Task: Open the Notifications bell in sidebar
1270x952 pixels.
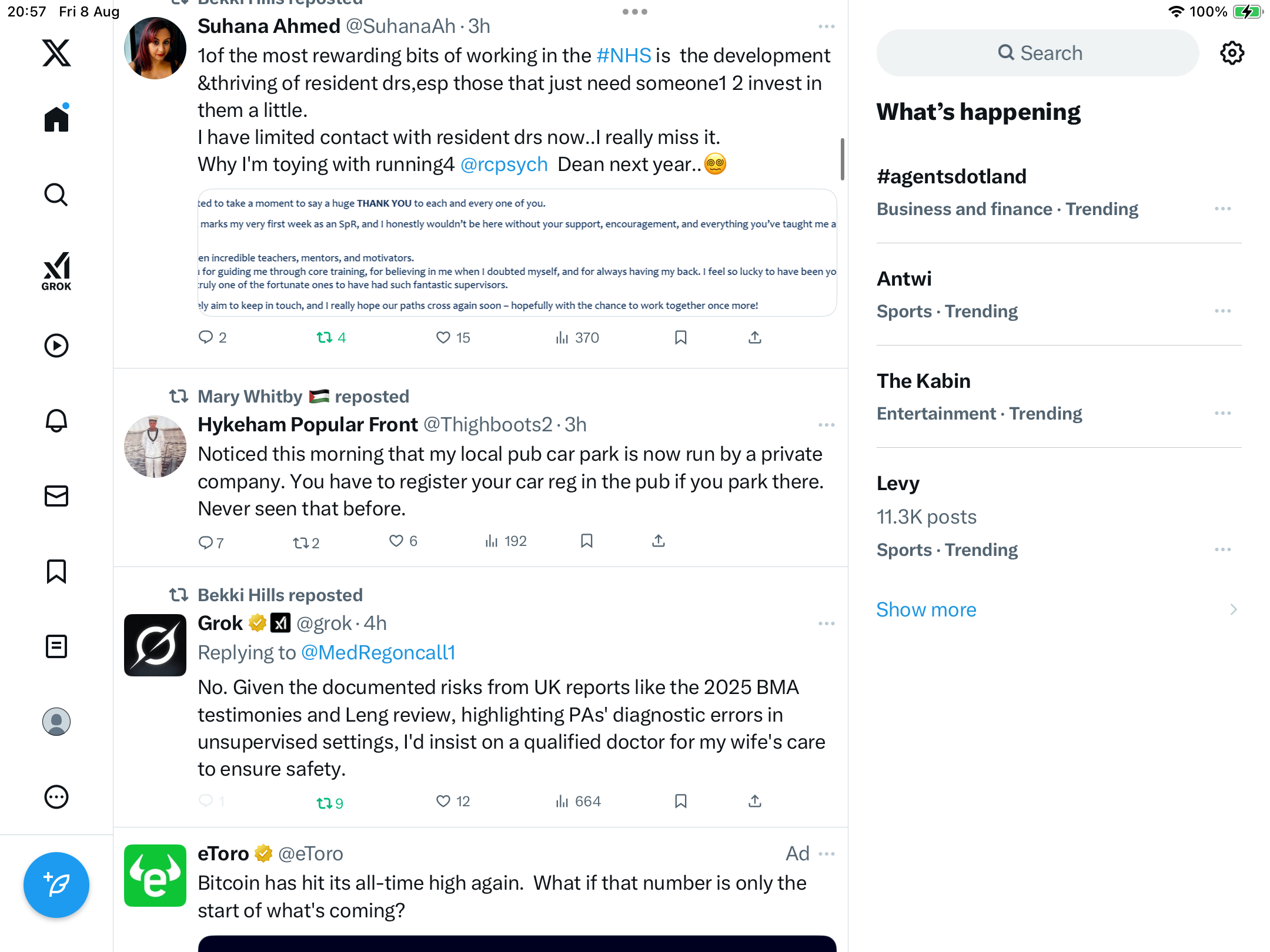Action: (56, 421)
